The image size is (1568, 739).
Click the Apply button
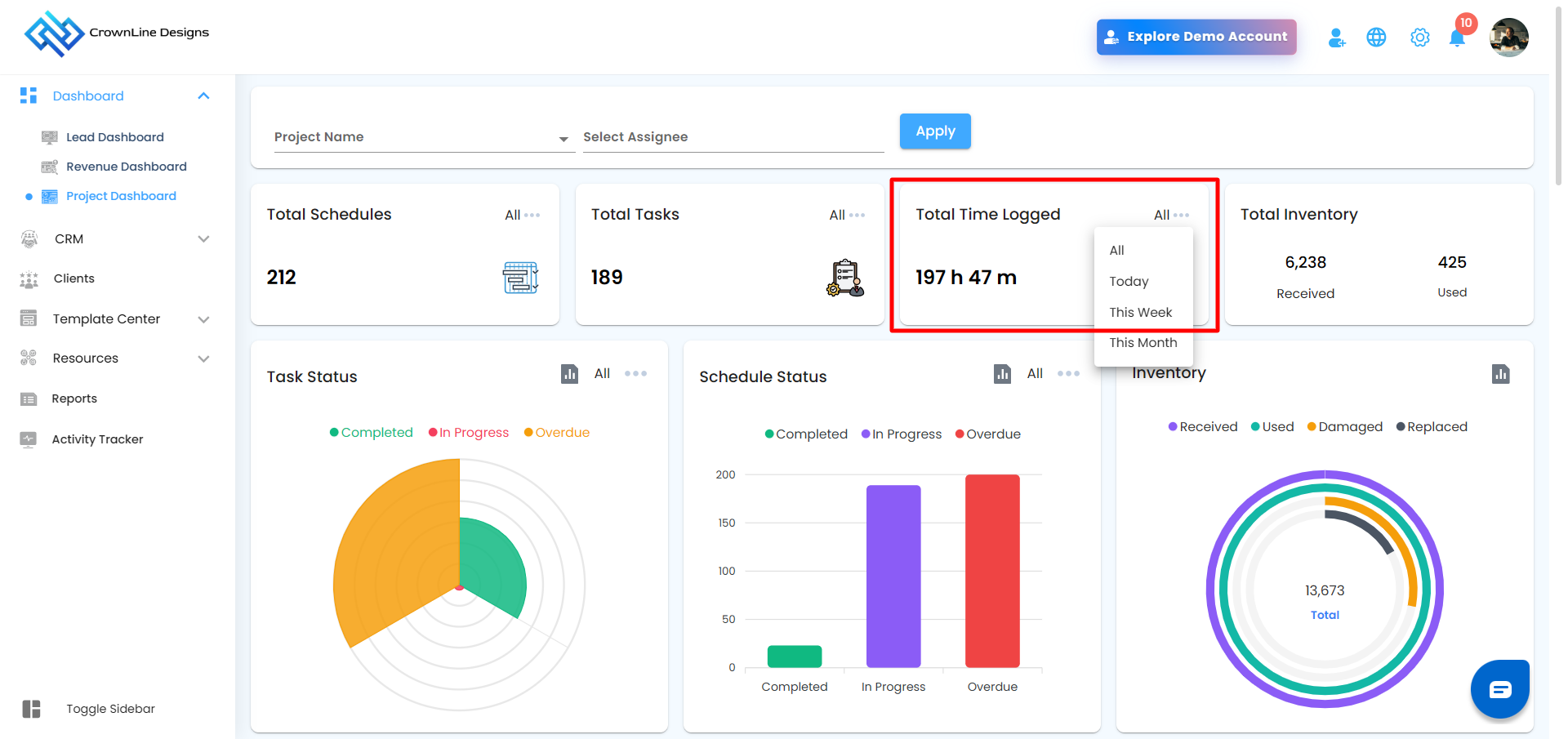tap(935, 131)
